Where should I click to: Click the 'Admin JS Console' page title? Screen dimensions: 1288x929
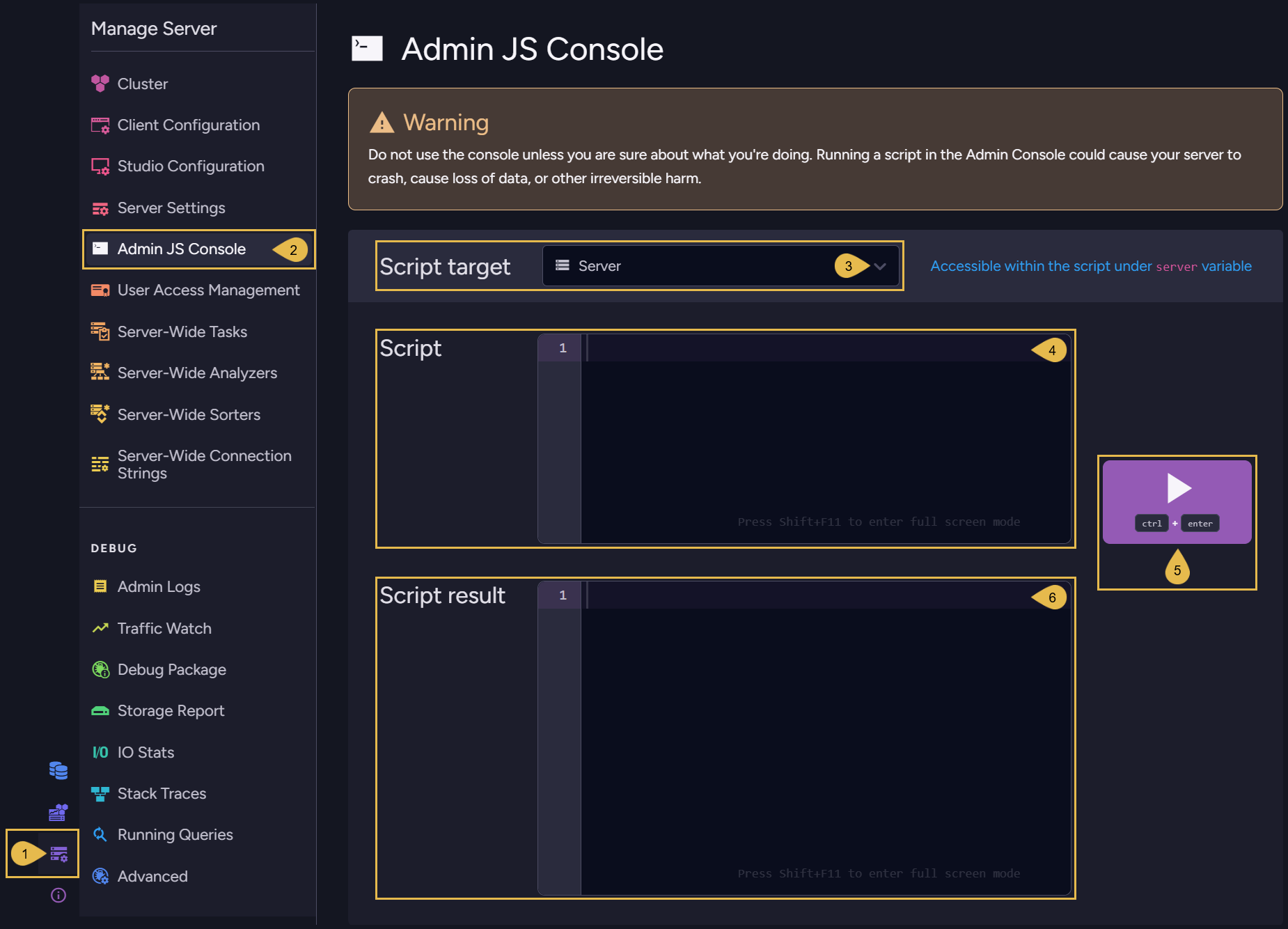tap(532, 49)
